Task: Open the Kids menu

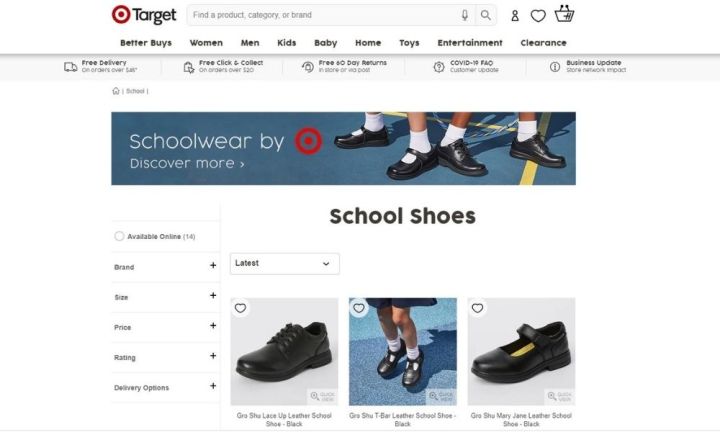Action: click(287, 43)
